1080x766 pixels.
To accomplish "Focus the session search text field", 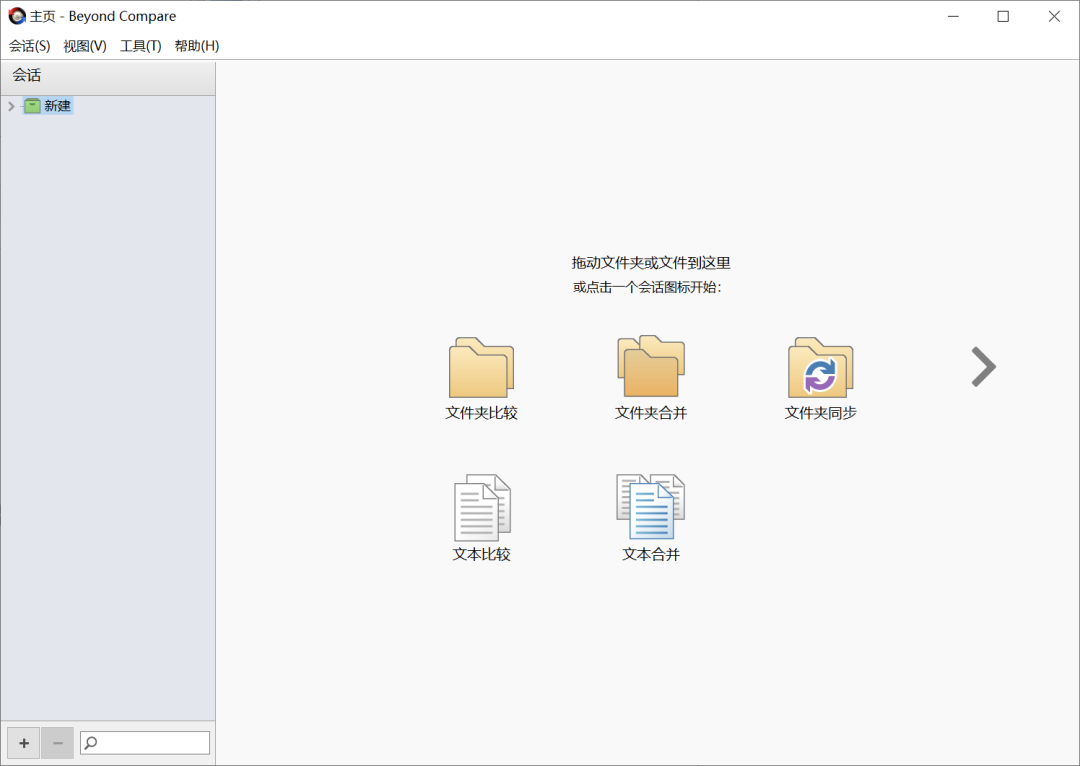I will click(153, 743).
